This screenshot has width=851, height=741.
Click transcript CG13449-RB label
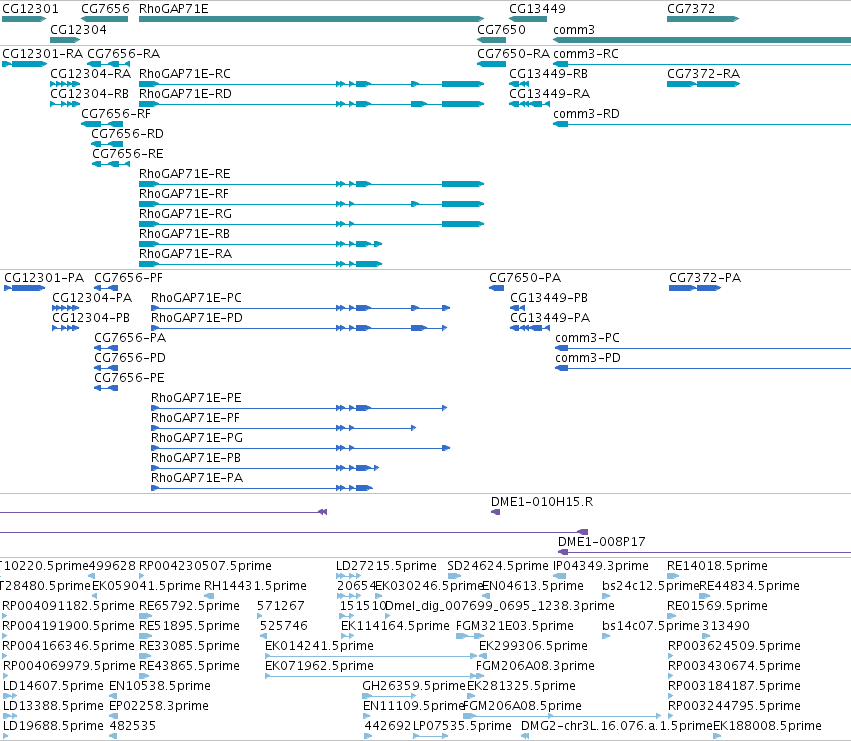pyautogui.click(x=548, y=74)
